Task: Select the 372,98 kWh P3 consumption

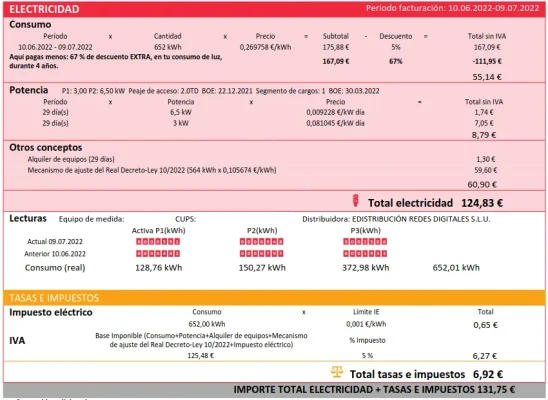Action: (x=366, y=268)
